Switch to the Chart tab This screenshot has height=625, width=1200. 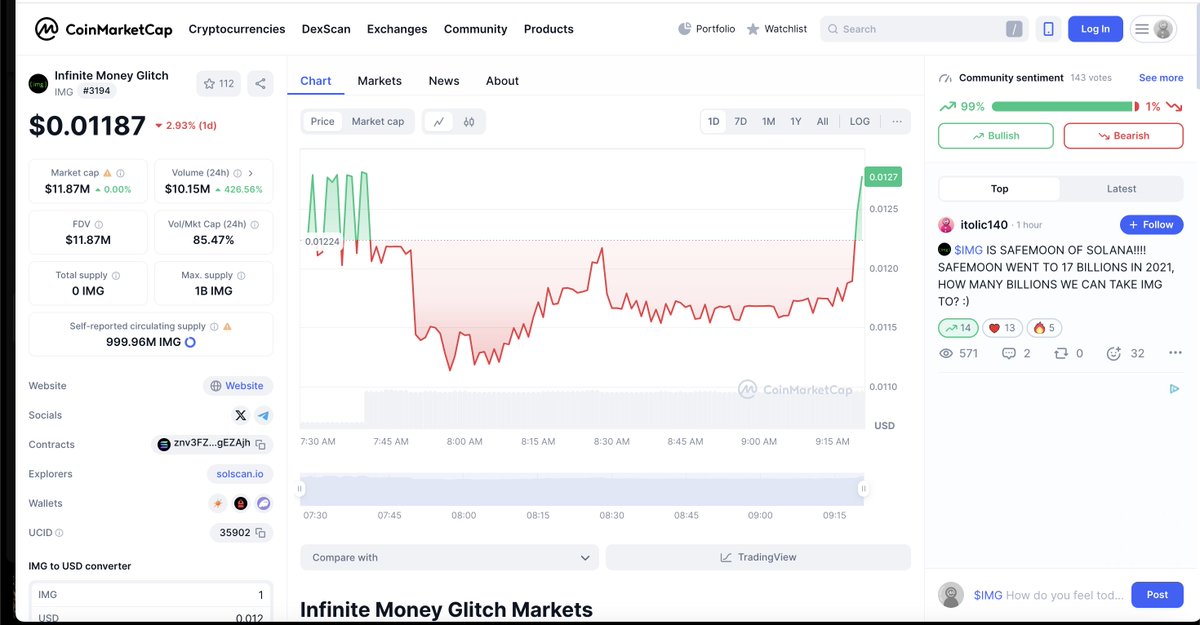click(316, 81)
